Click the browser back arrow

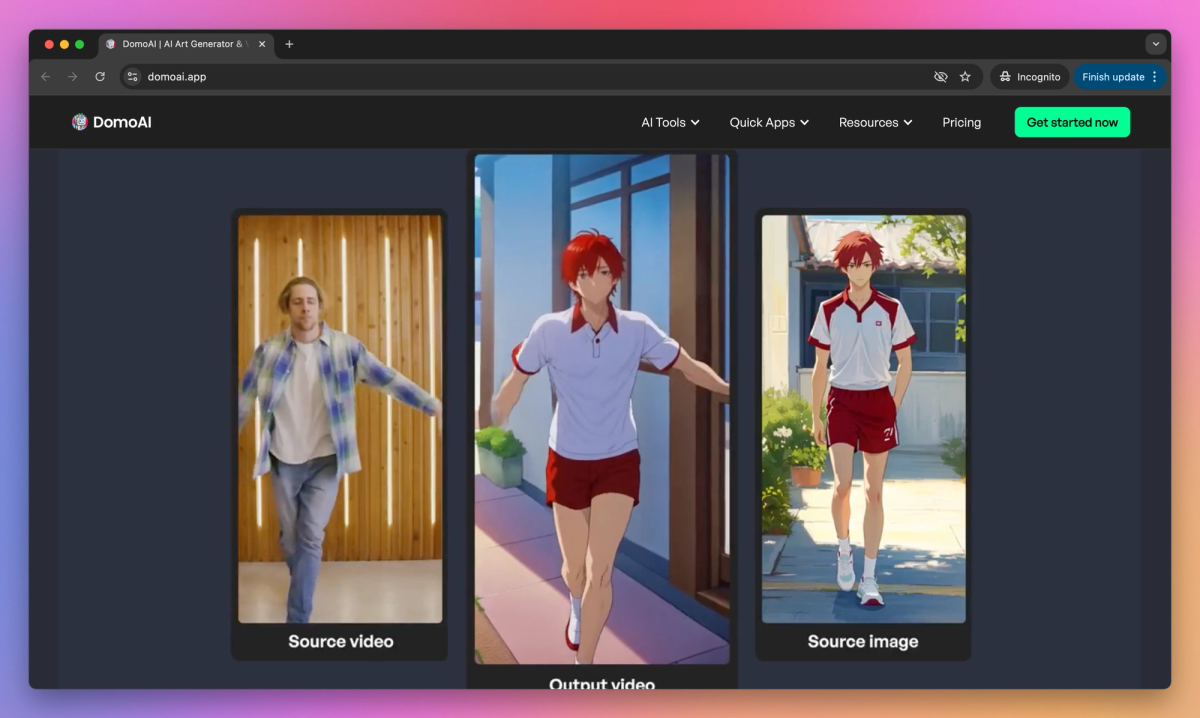[45, 77]
